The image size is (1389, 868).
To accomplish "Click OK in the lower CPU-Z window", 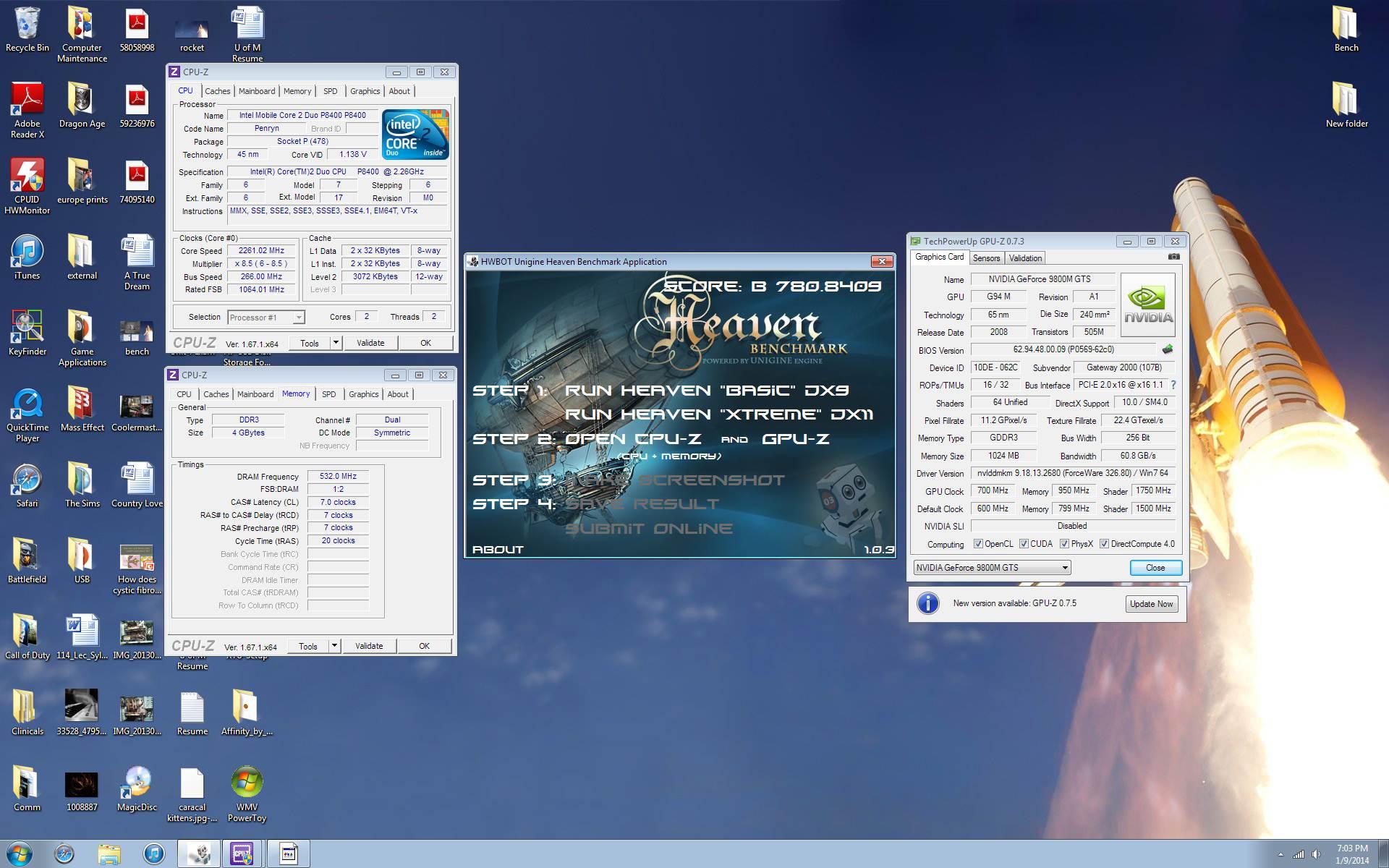I will pyautogui.click(x=425, y=646).
